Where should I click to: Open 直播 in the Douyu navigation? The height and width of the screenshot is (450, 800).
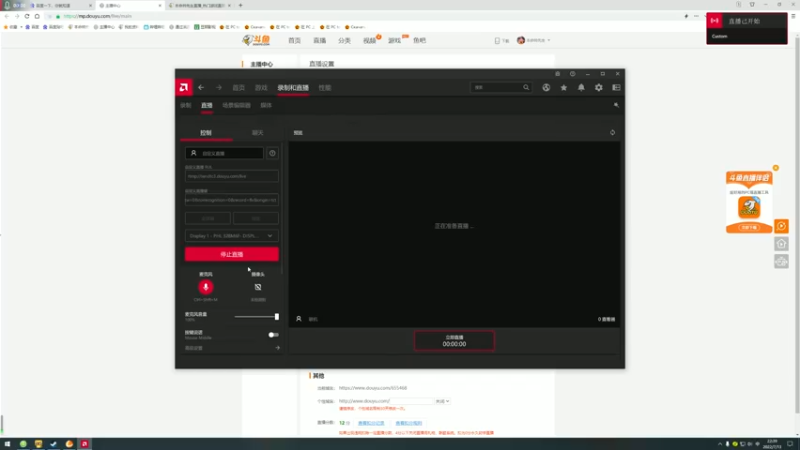[x=319, y=40]
